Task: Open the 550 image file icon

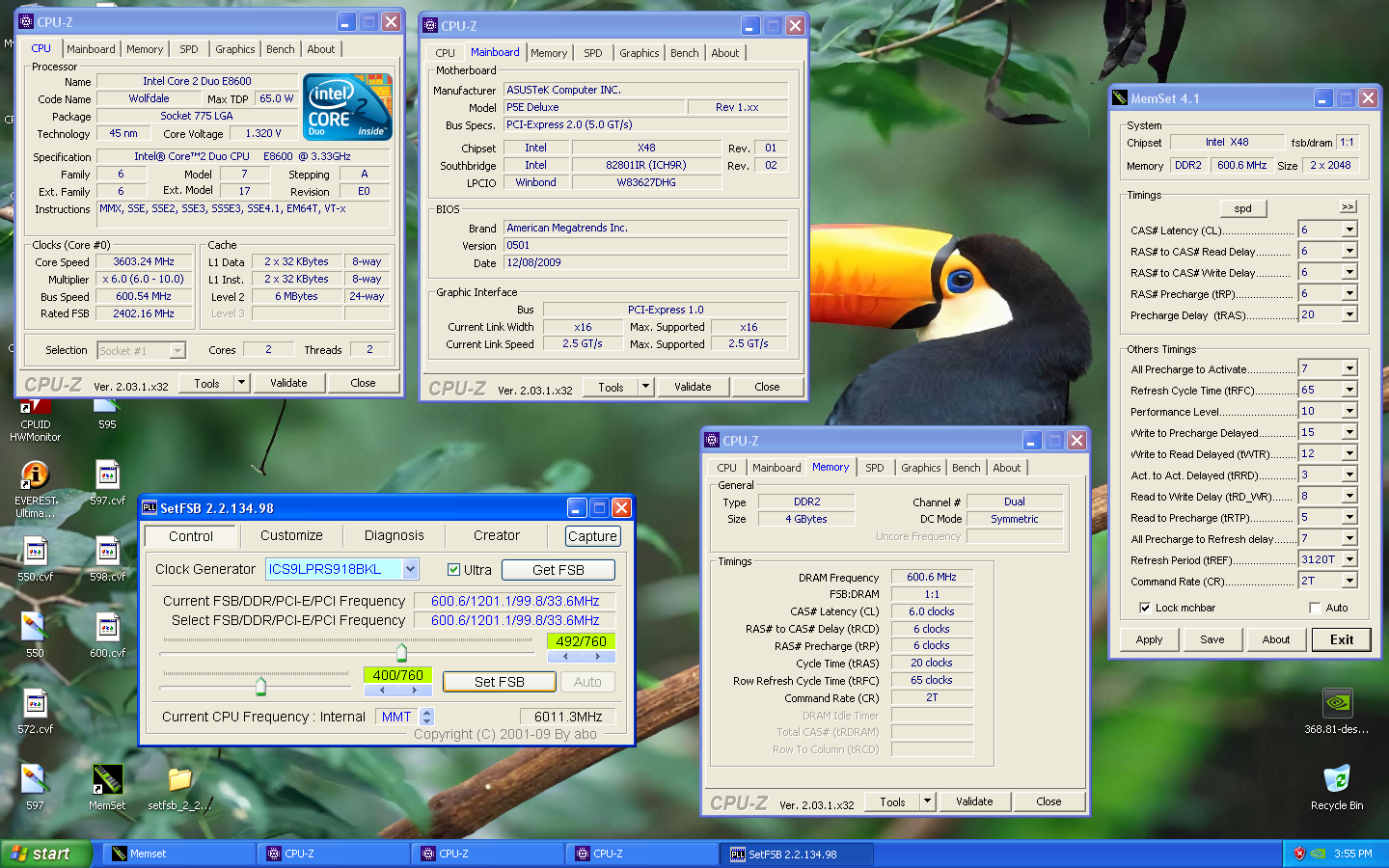Action: coord(35,635)
